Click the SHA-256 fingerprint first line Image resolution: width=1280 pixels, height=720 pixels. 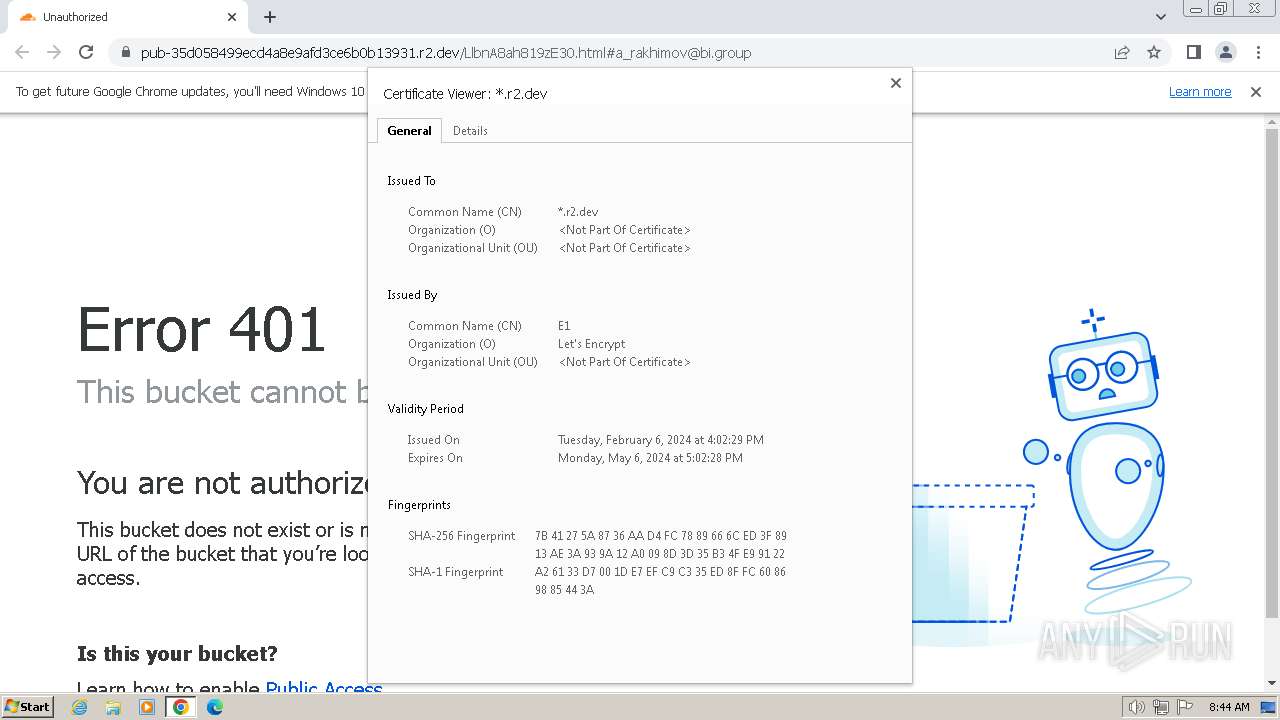(x=661, y=536)
